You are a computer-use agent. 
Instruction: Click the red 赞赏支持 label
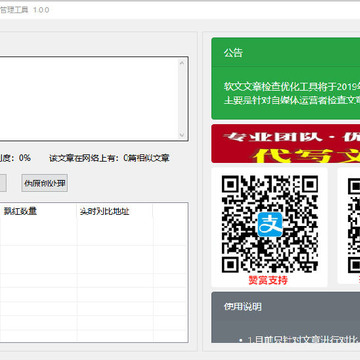pos(268,280)
